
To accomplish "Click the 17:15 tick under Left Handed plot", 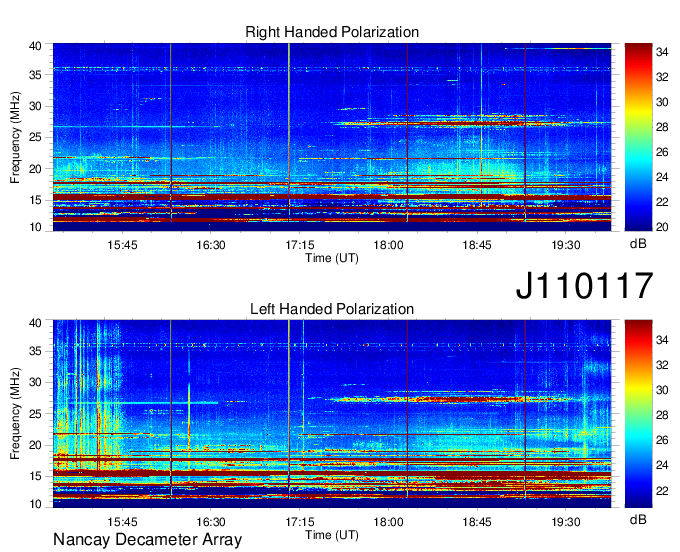I will (300, 522).
